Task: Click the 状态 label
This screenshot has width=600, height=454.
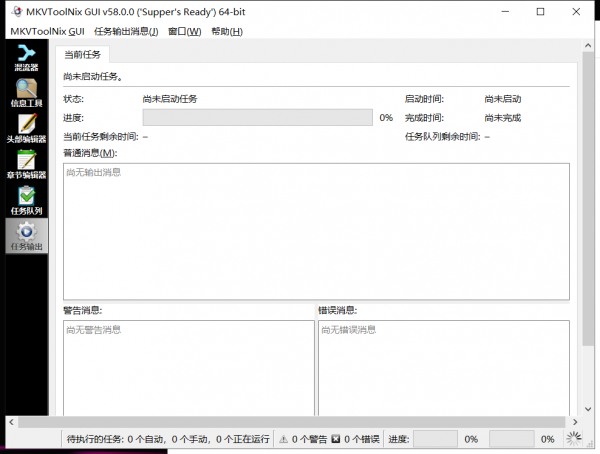Action: click(73, 99)
